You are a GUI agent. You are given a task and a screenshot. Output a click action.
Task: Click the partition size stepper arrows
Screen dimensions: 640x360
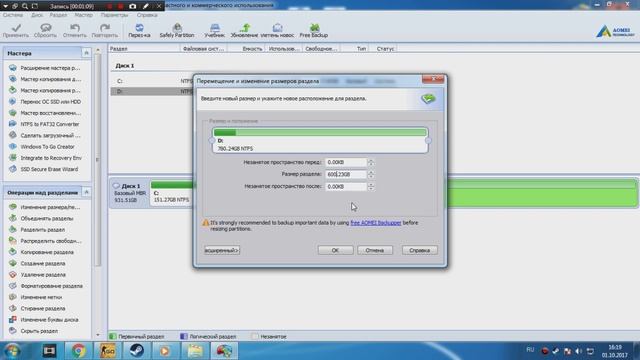[371, 174]
